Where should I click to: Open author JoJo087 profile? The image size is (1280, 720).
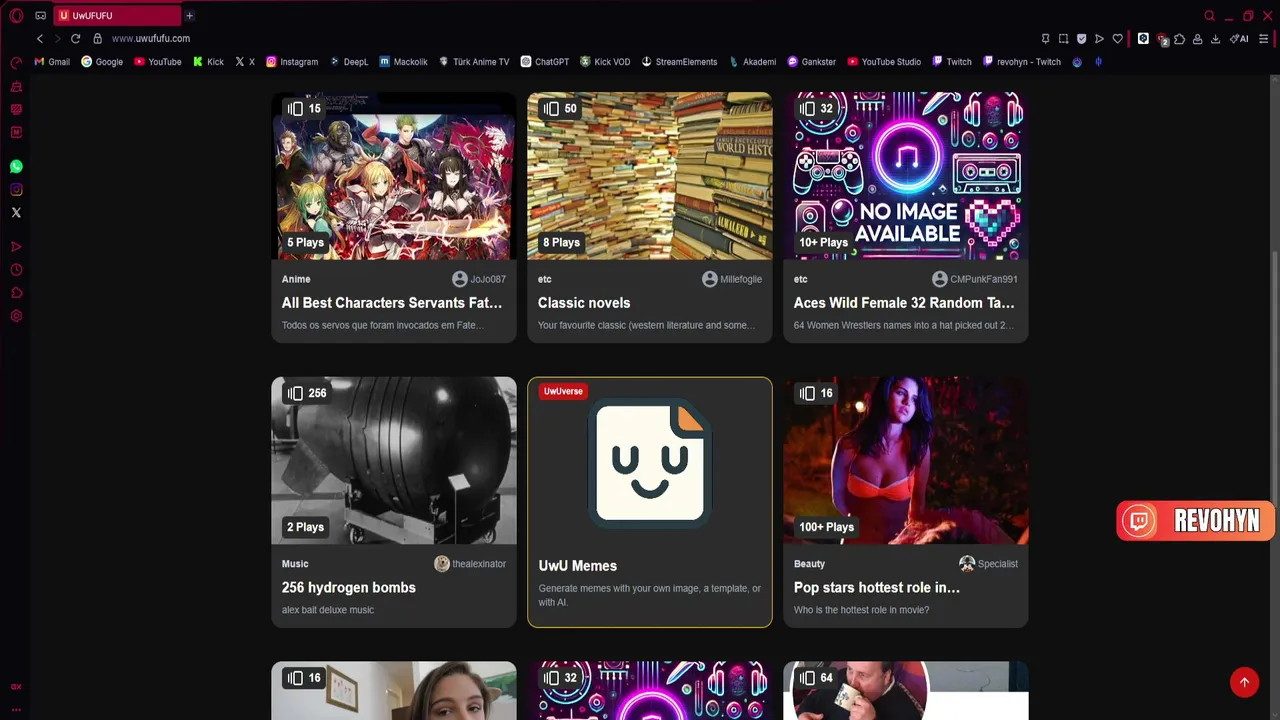pos(479,279)
